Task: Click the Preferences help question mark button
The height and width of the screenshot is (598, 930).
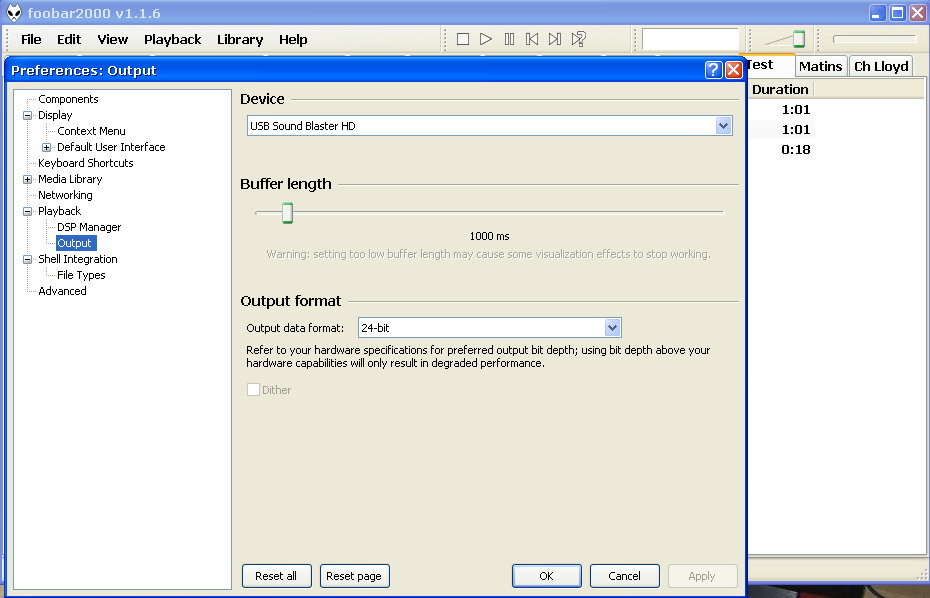Action: [x=714, y=70]
